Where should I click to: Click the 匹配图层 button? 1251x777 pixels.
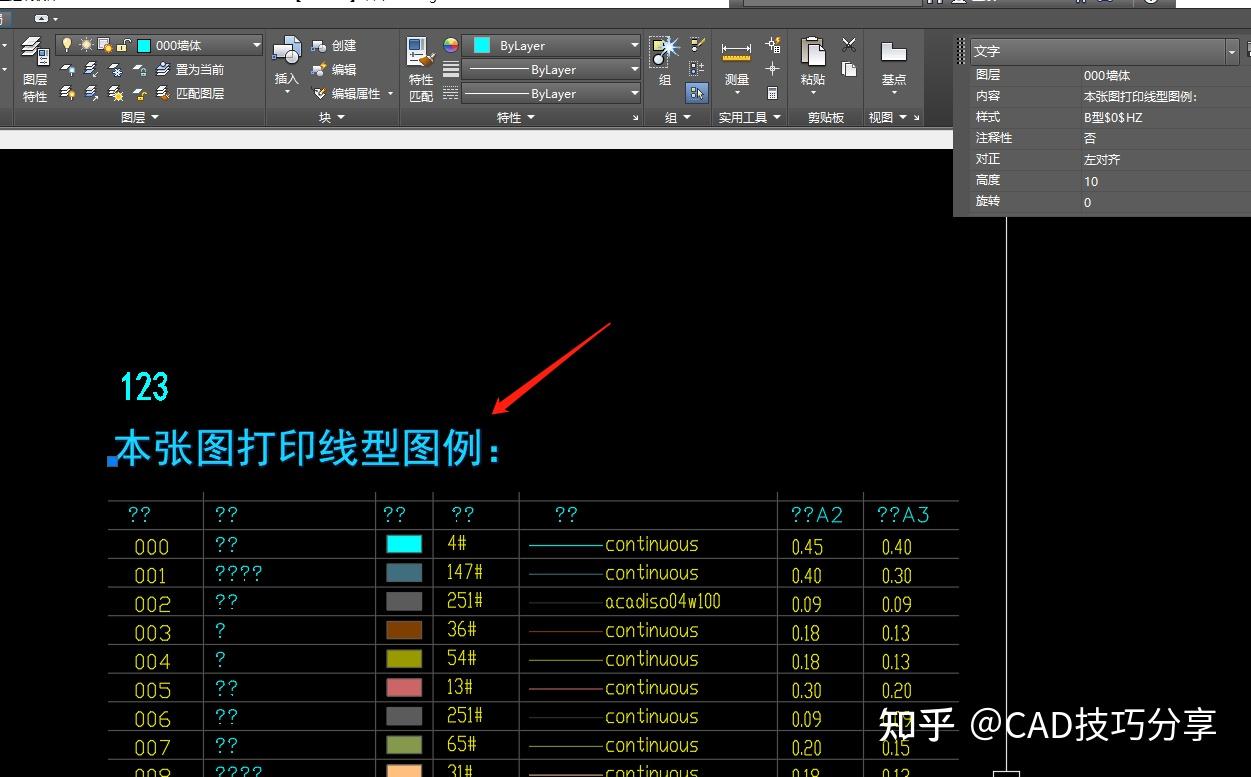click(x=198, y=93)
